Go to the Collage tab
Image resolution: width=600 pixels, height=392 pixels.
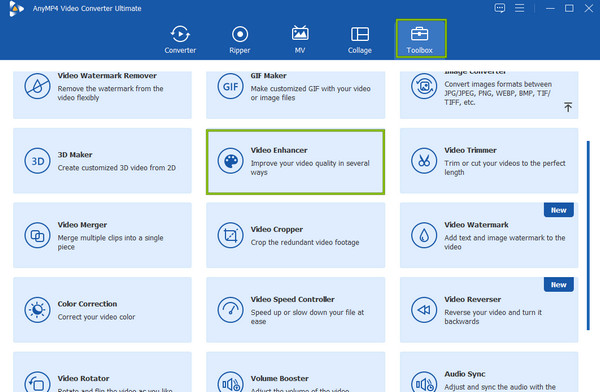coord(360,39)
